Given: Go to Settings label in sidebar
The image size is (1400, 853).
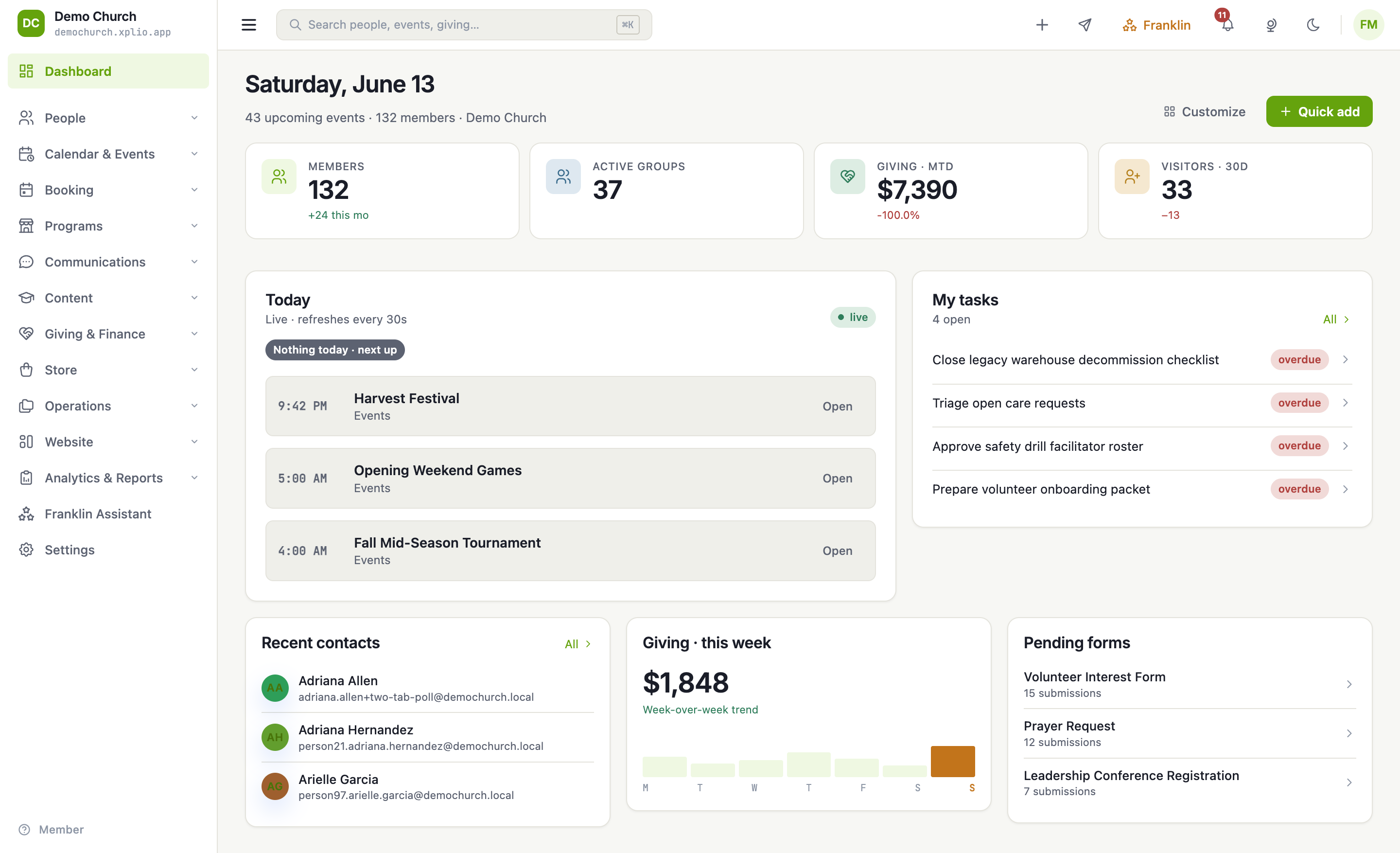Looking at the screenshot, I should coord(70,550).
